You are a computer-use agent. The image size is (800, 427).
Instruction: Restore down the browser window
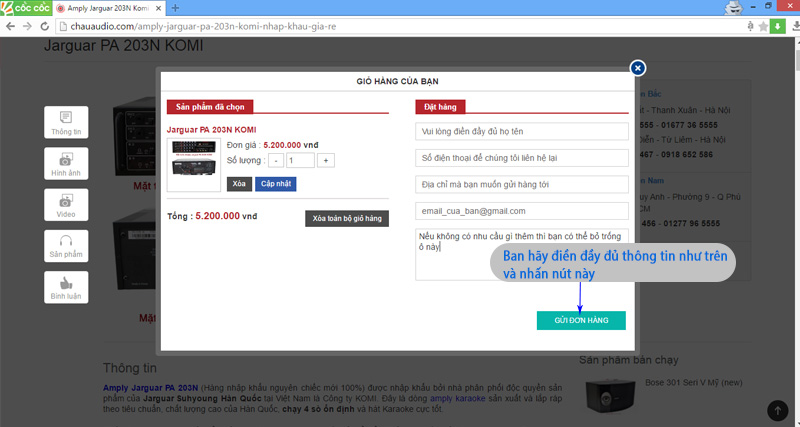(x=768, y=6)
